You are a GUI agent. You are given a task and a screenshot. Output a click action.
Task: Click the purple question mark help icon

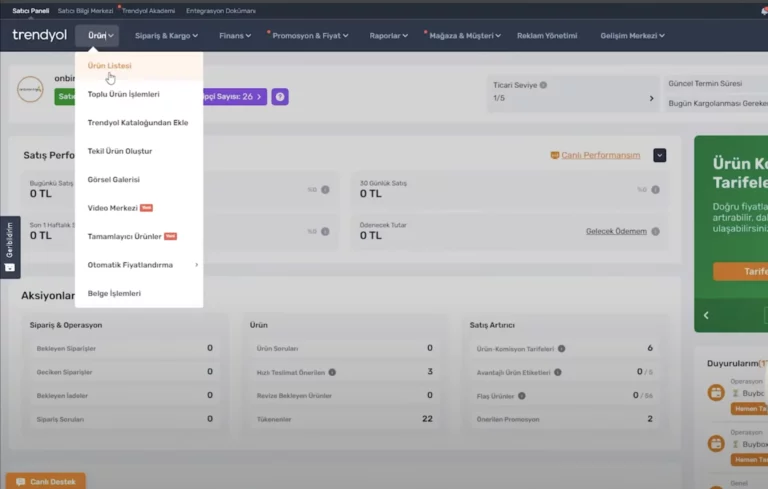coord(280,97)
